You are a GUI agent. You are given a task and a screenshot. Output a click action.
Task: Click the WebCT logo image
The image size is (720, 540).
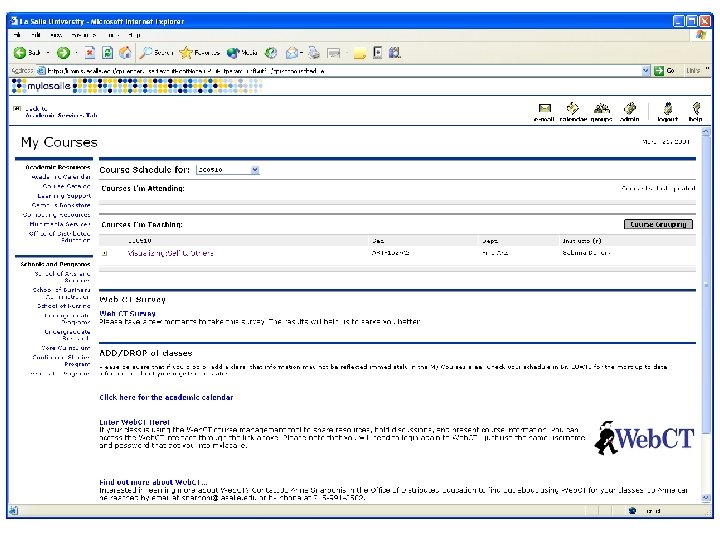(644, 438)
